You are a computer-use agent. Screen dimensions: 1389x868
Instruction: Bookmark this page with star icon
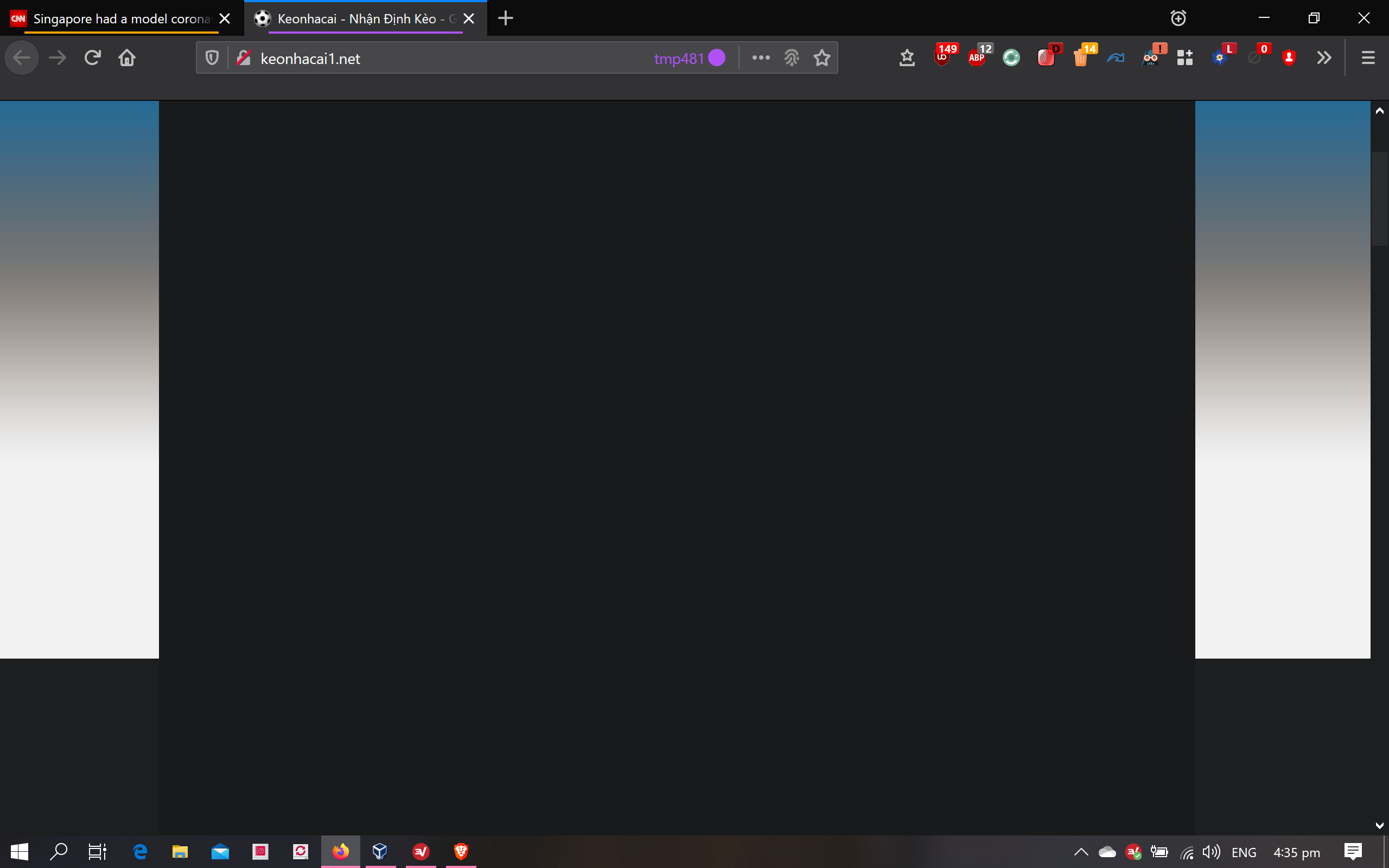click(x=822, y=58)
